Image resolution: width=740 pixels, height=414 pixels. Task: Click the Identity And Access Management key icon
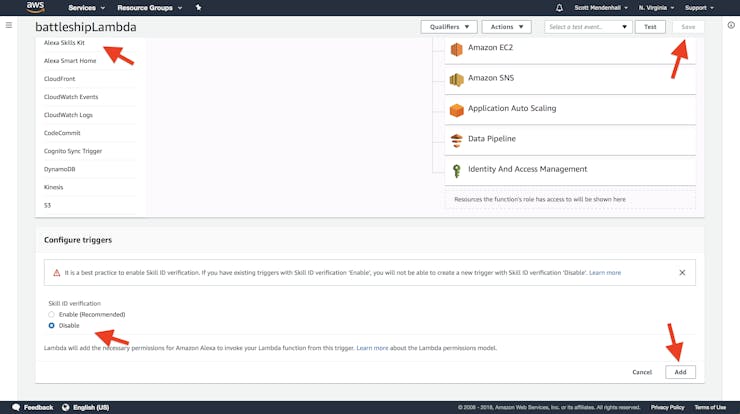pos(456,171)
